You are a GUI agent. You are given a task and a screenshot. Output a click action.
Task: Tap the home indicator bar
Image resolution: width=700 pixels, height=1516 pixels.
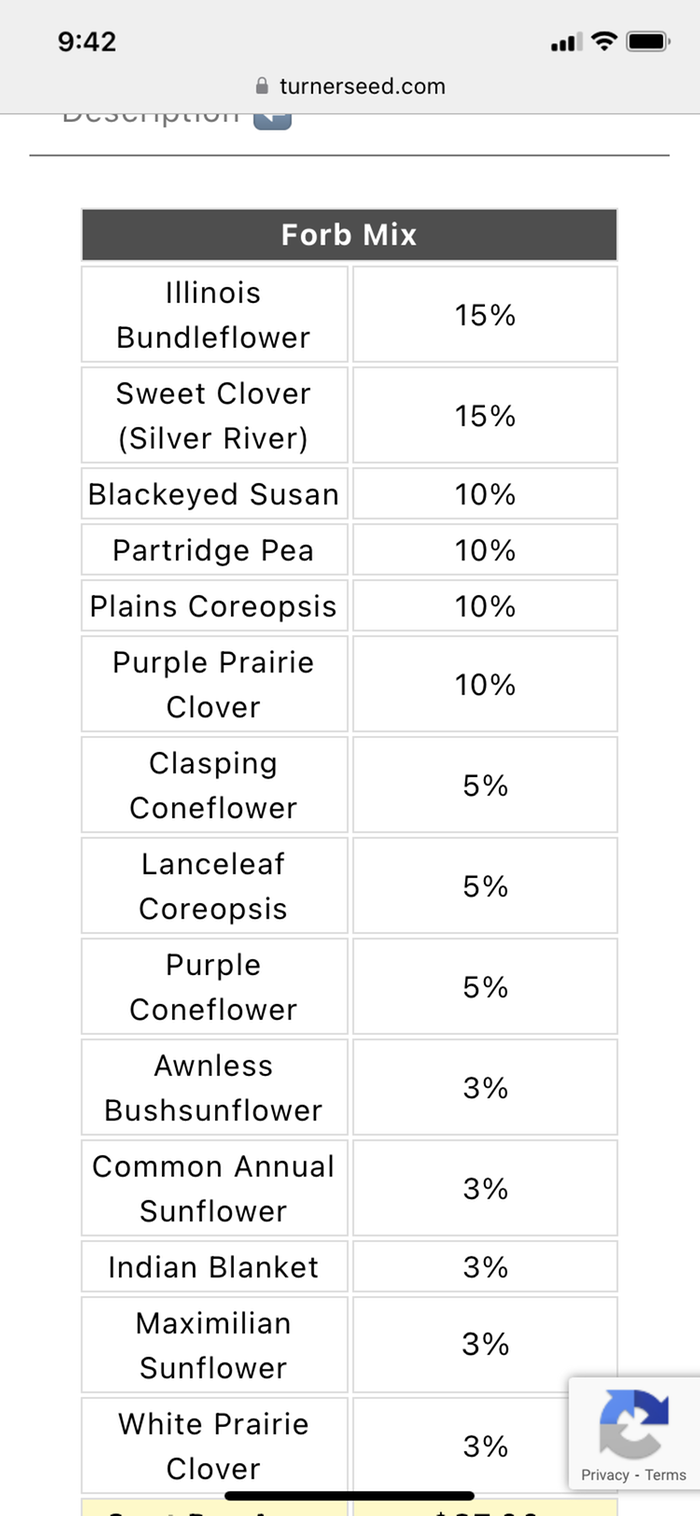349,1496
